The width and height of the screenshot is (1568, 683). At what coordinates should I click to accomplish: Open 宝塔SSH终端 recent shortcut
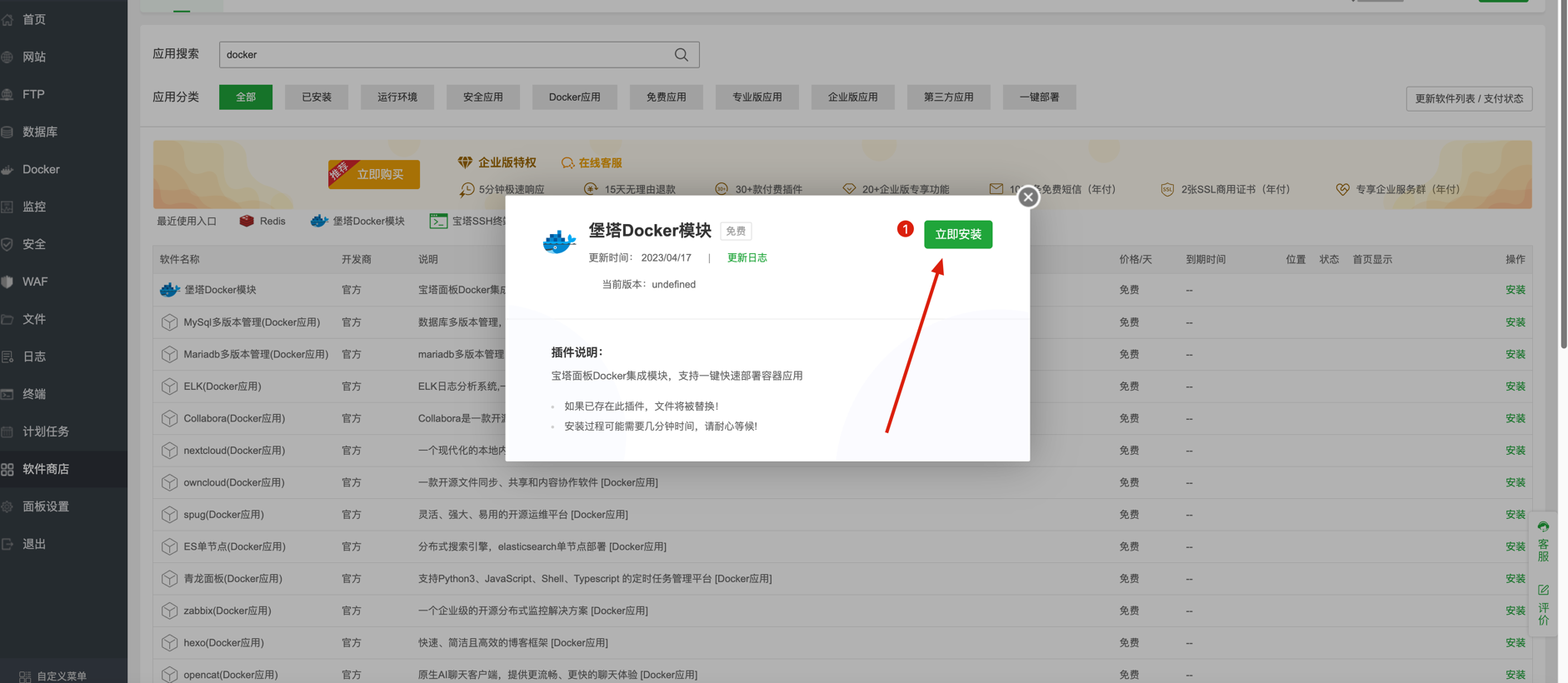click(x=467, y=221)
